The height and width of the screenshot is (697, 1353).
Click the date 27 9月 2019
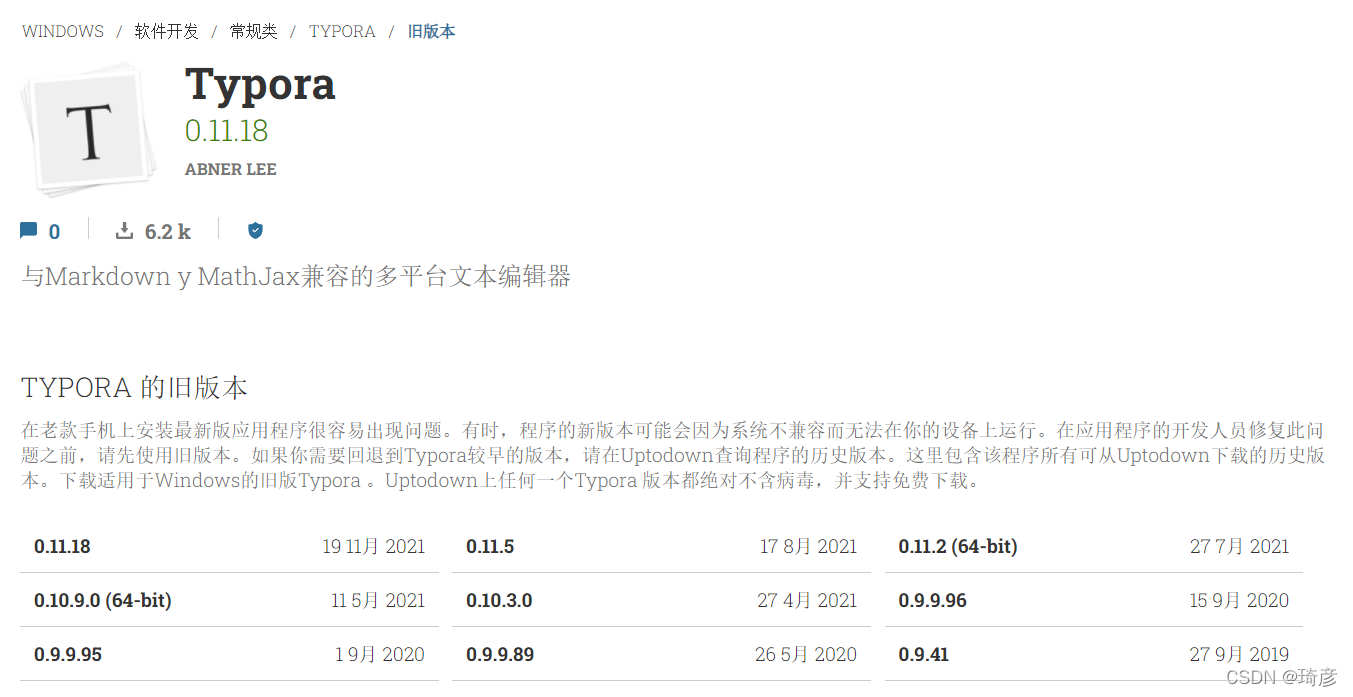pyautogui.click(x=1240, y=654)
